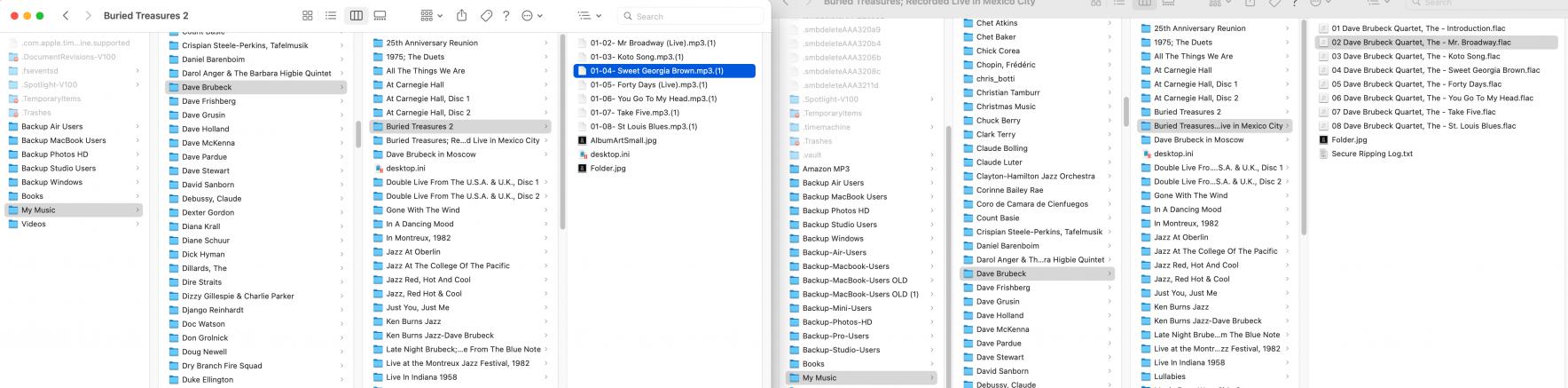Select the Videos folder in the left window
Image resolution: width=1568 pixels, height=388 pixels.
(34, 224)
